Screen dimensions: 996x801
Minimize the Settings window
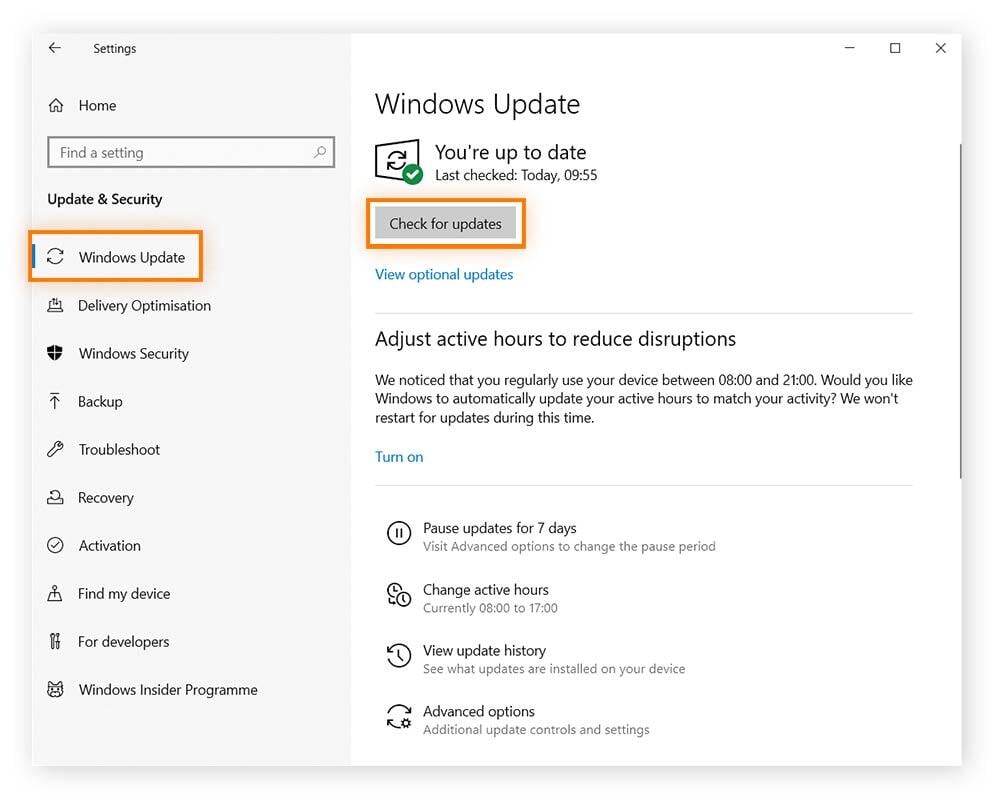(x=849, y=48)
